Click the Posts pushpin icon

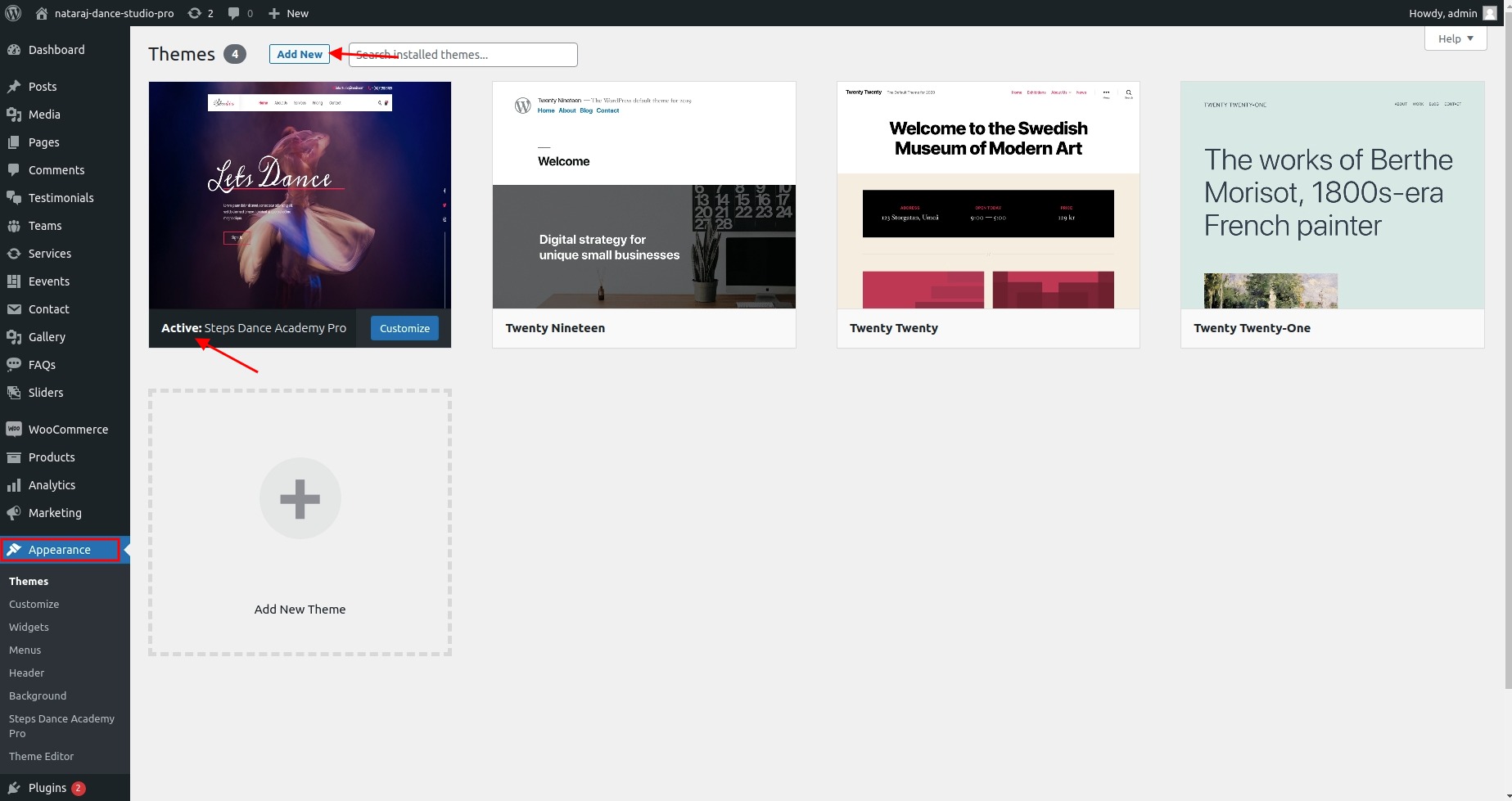click(14, 87)
